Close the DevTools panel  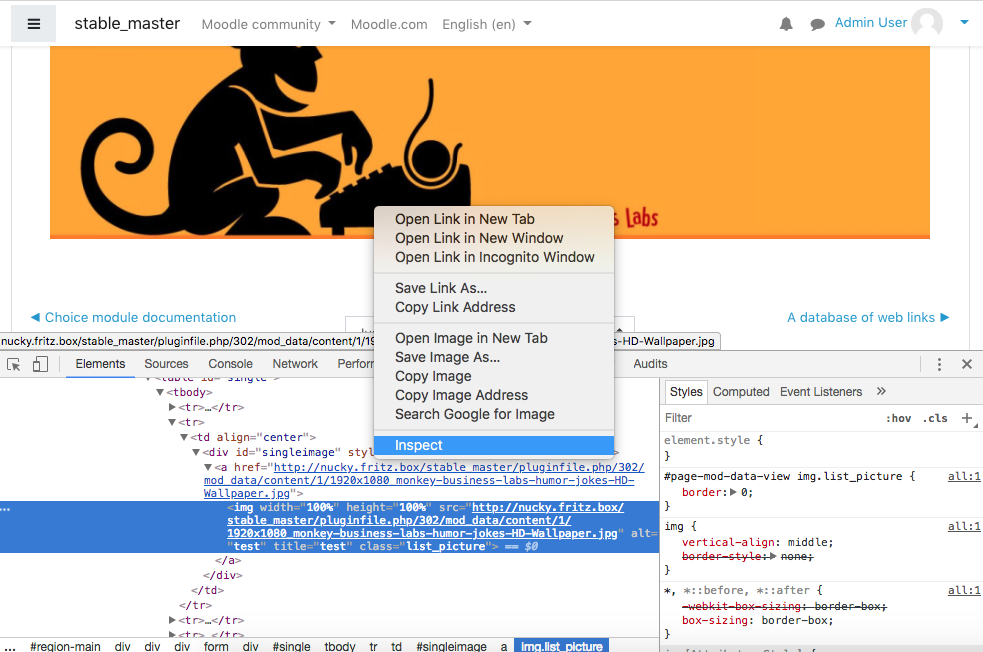[967, 364]
